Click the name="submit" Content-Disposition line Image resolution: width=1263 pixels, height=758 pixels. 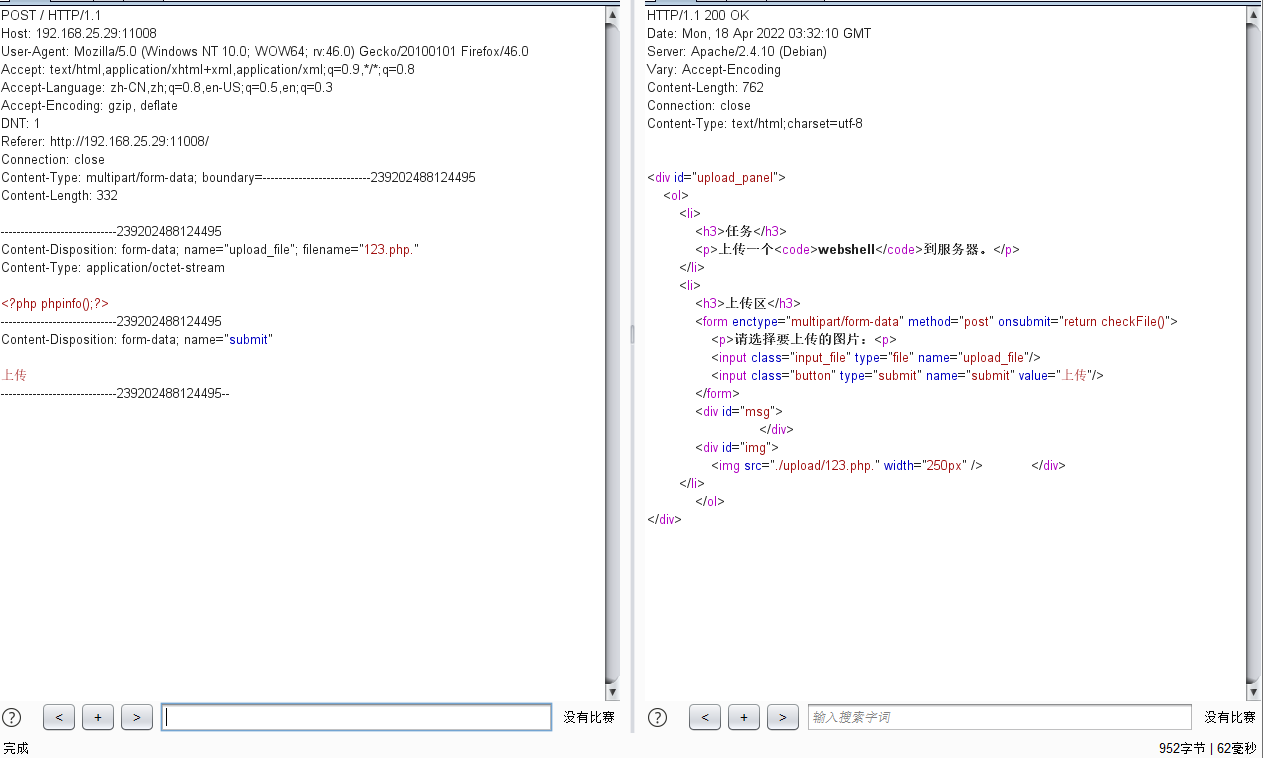[x=137, y=340]
